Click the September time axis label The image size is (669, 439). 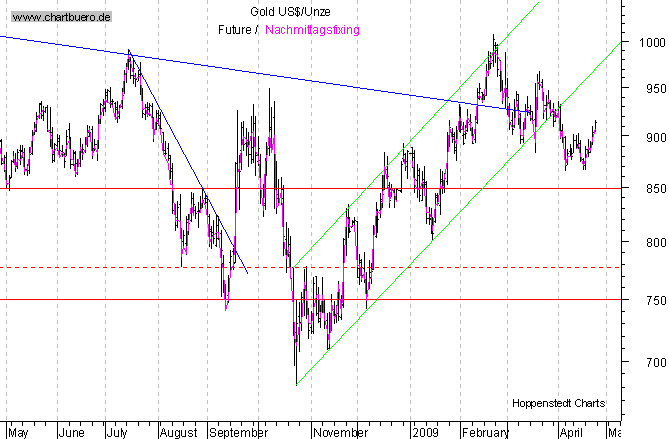(x=239, y=433)
